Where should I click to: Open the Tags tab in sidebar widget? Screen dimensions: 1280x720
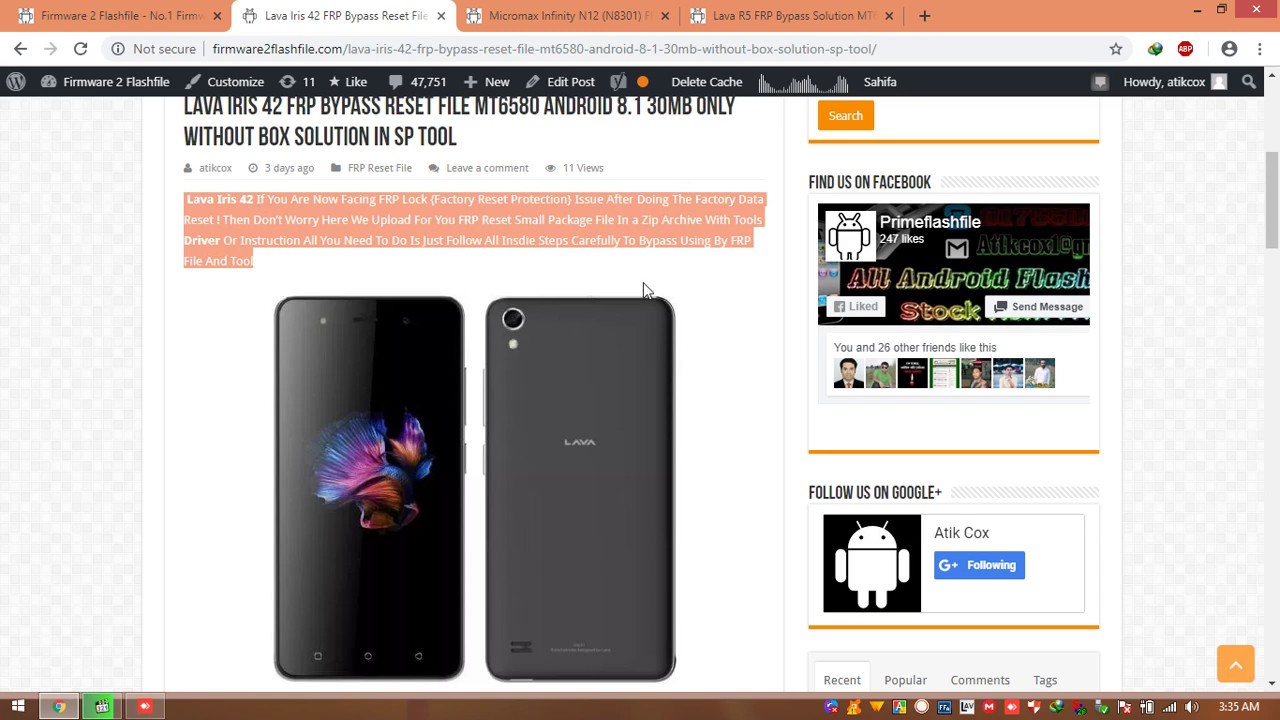click(1045, 680)
